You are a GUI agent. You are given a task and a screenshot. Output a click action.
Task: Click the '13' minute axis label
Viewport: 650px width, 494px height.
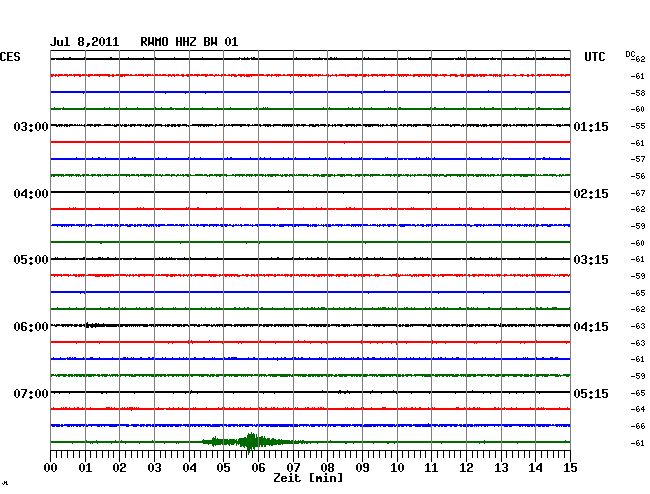pos(501,468)
